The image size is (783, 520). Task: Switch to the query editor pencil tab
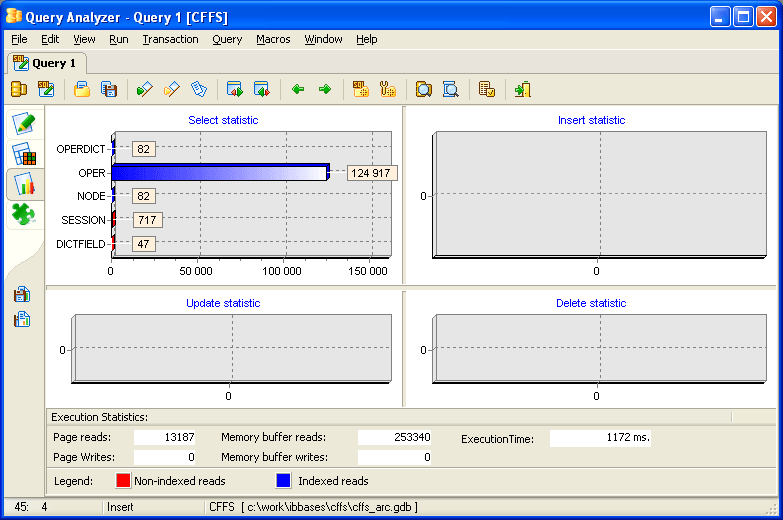pyautogui.click(x=25, y=124)
